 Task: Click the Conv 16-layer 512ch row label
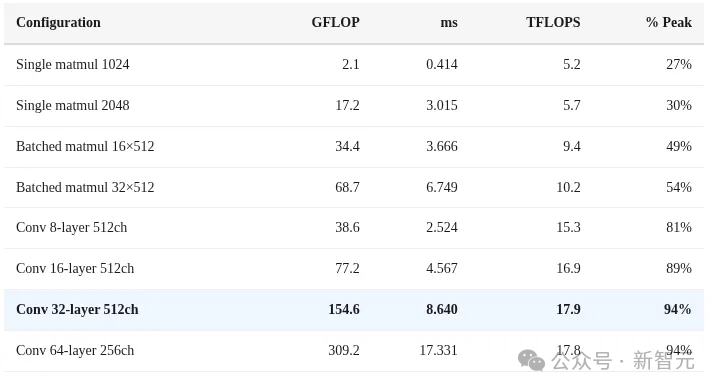coord(75,269)
